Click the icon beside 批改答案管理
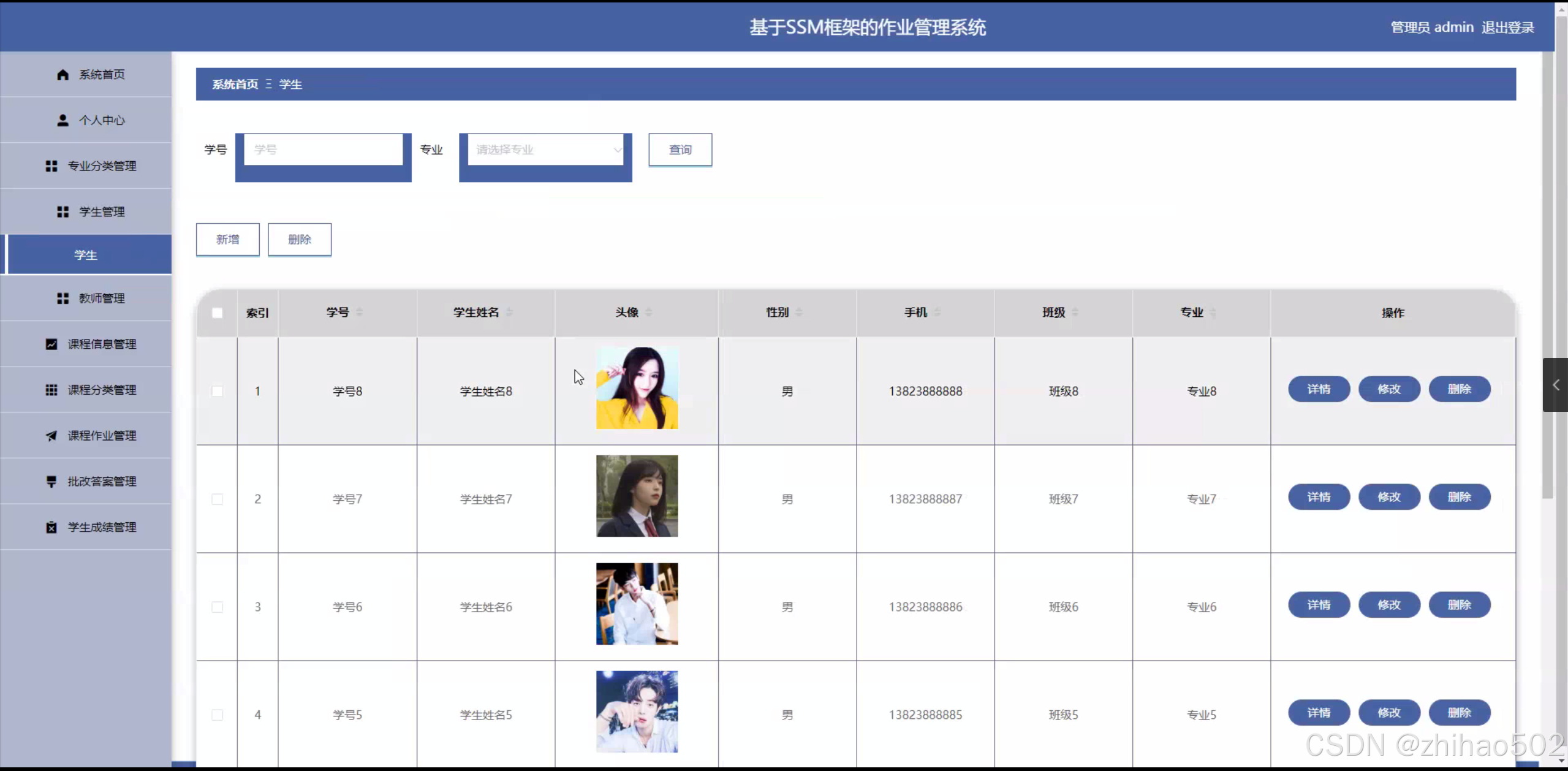1568x771 pixels. 51,482
